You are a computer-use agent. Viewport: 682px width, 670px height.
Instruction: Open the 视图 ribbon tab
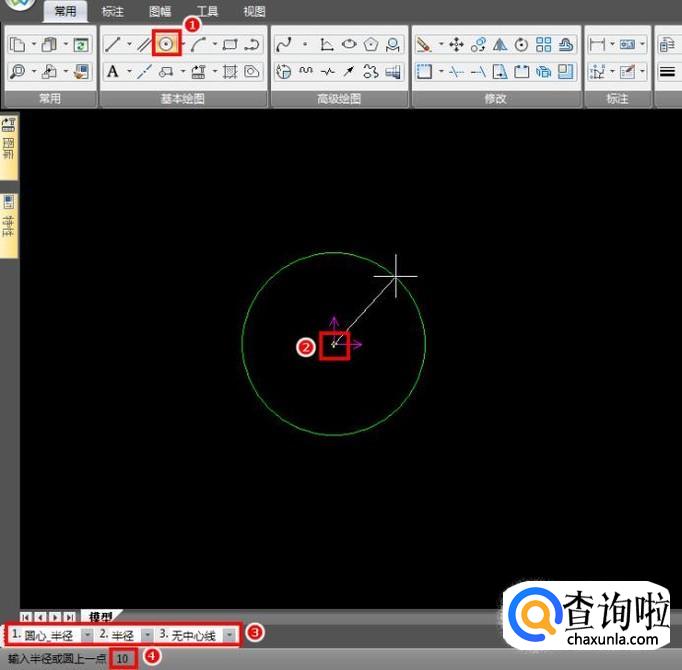pos(254,12)
